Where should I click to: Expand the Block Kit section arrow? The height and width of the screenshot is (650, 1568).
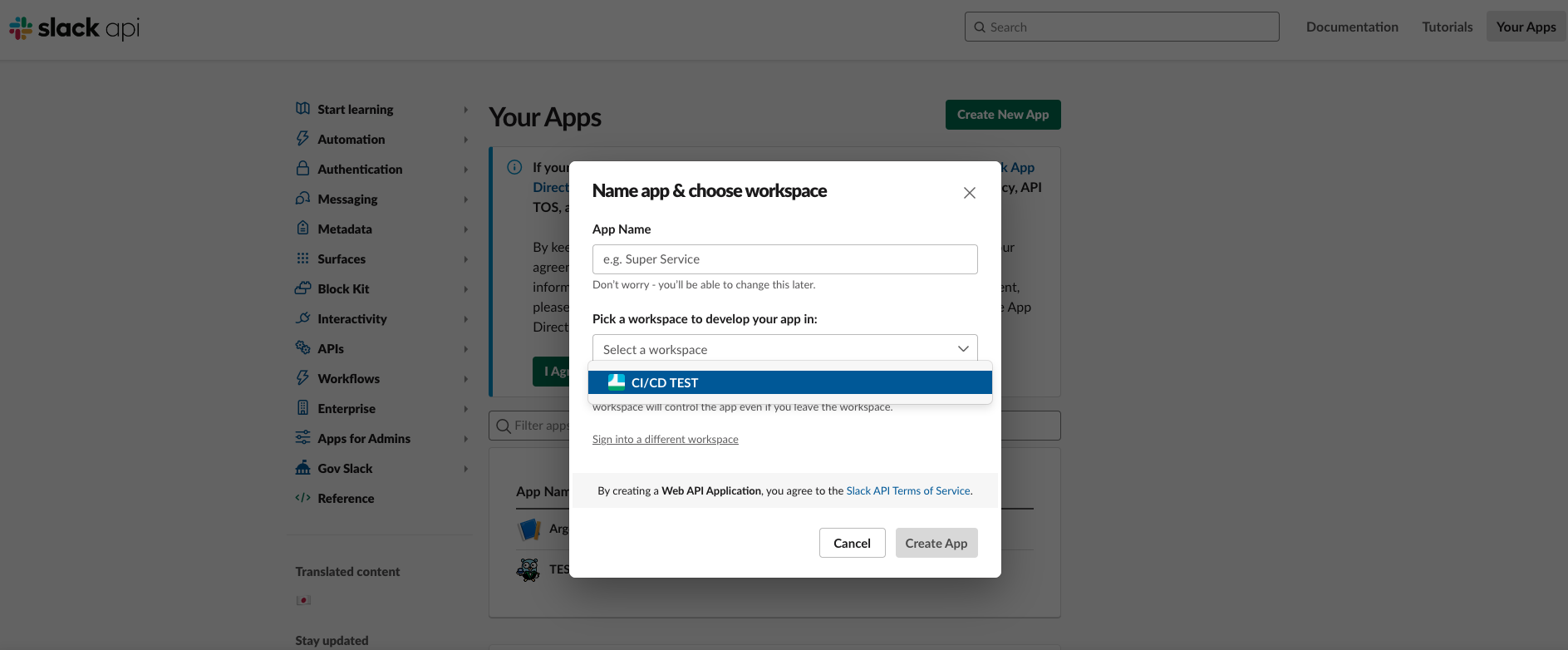[x=465, y=289]
